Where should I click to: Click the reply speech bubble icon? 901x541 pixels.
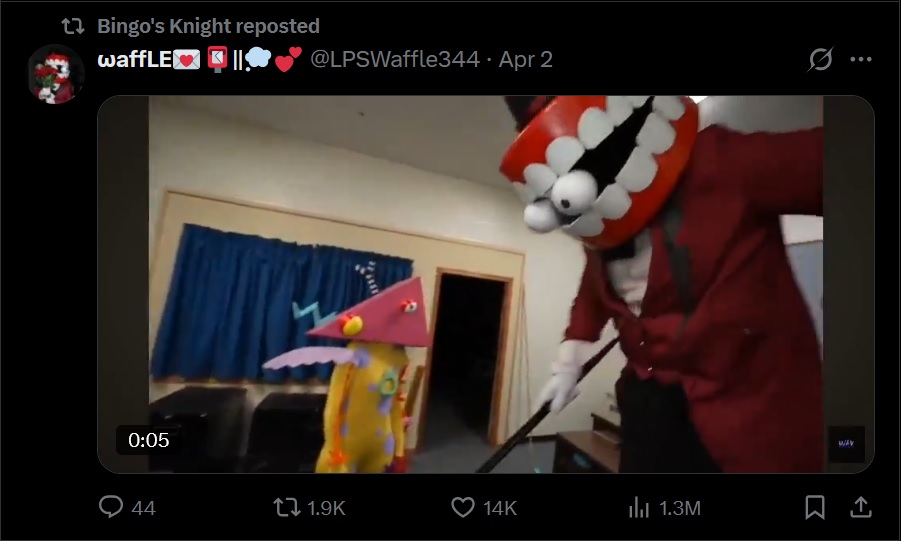pos(111,507)
